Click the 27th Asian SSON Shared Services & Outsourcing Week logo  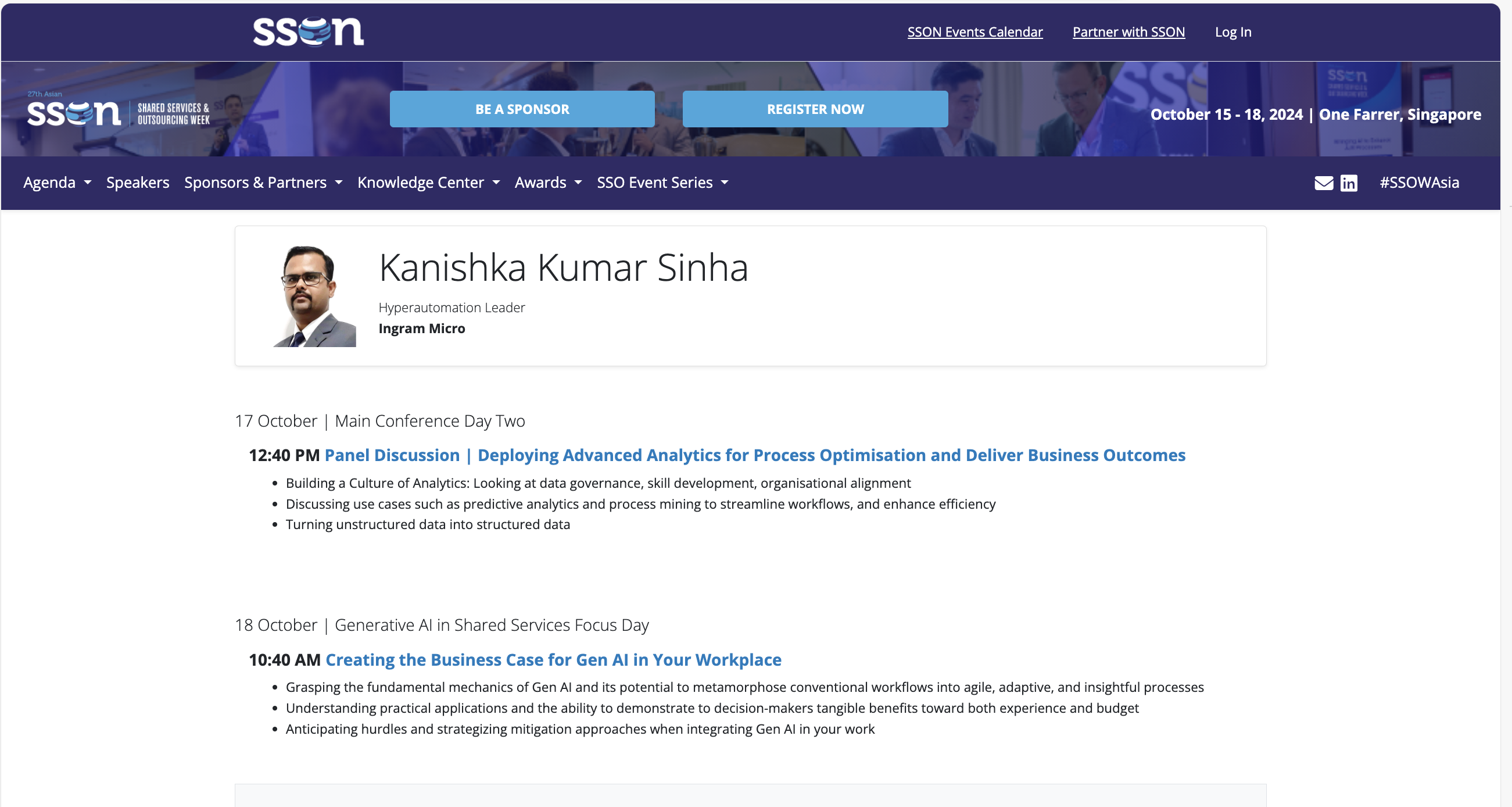(x=119, y=110)
